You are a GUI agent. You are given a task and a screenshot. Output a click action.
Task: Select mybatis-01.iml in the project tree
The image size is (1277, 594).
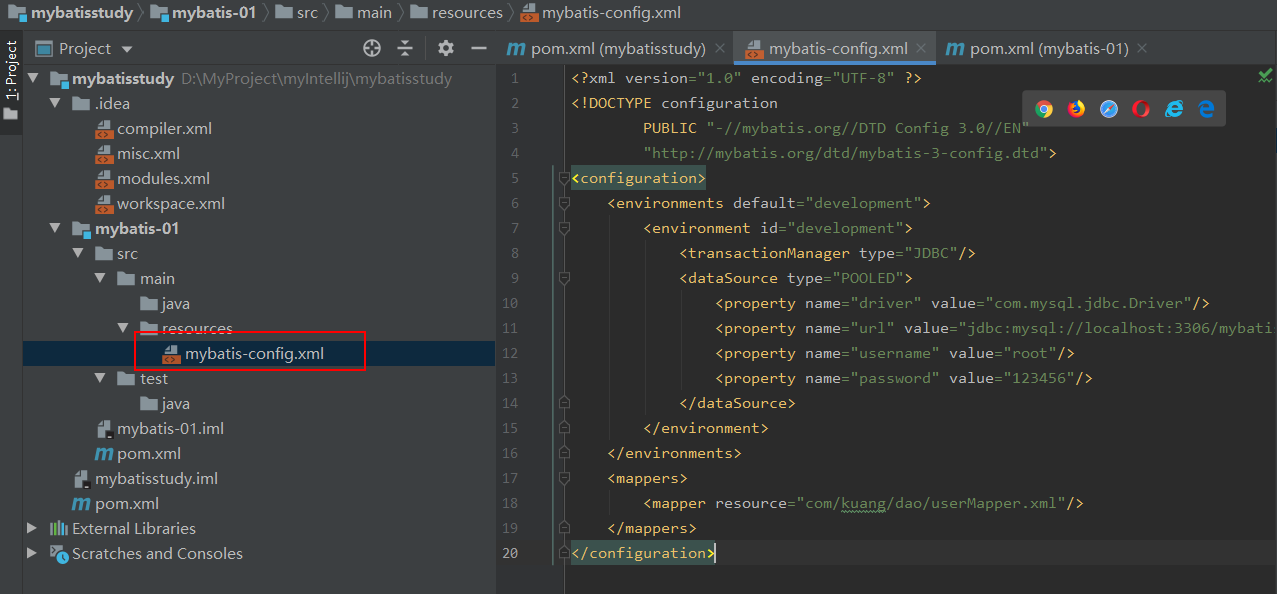[170, 428]
